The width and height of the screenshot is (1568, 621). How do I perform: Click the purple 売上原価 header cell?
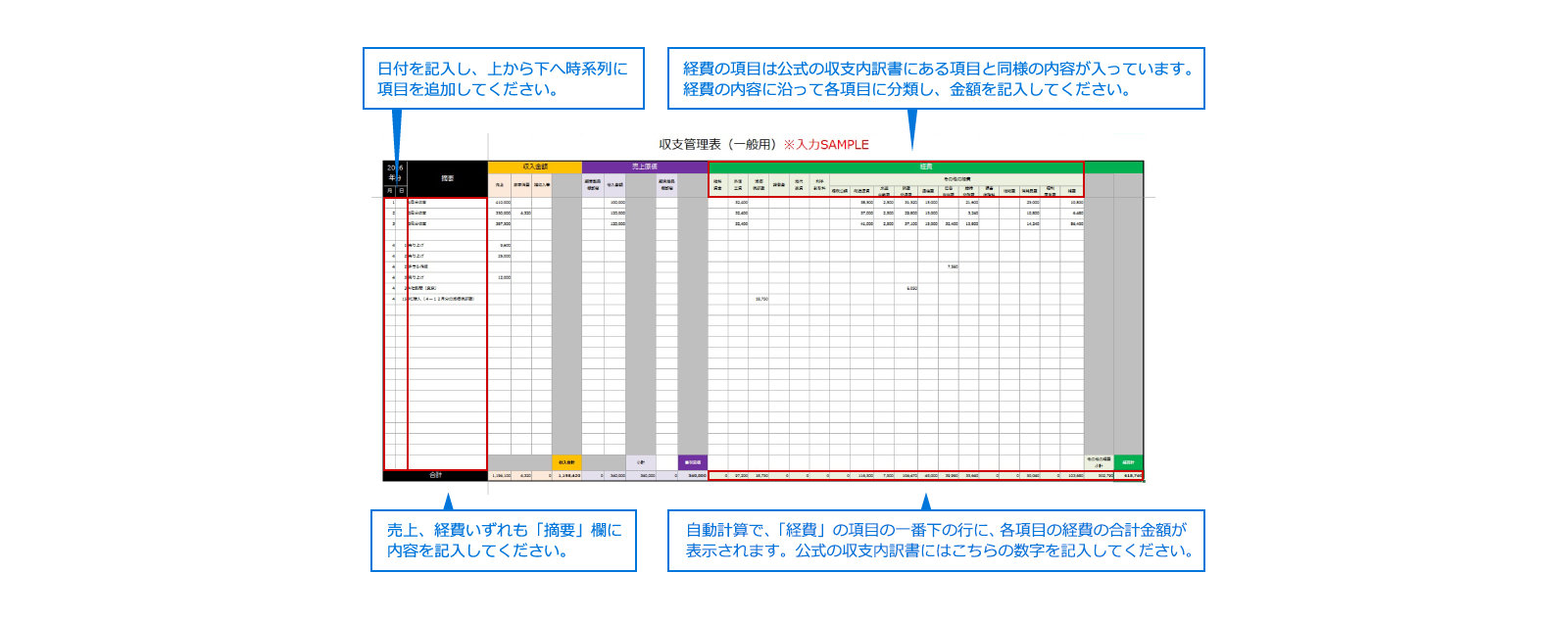644,167
